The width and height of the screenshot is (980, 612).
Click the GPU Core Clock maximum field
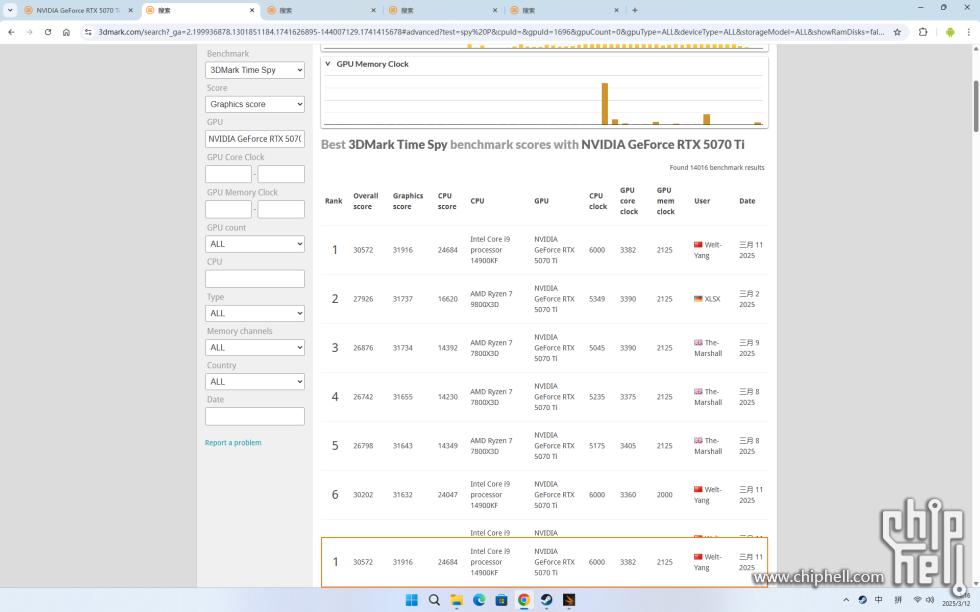(x=281, y=174)
